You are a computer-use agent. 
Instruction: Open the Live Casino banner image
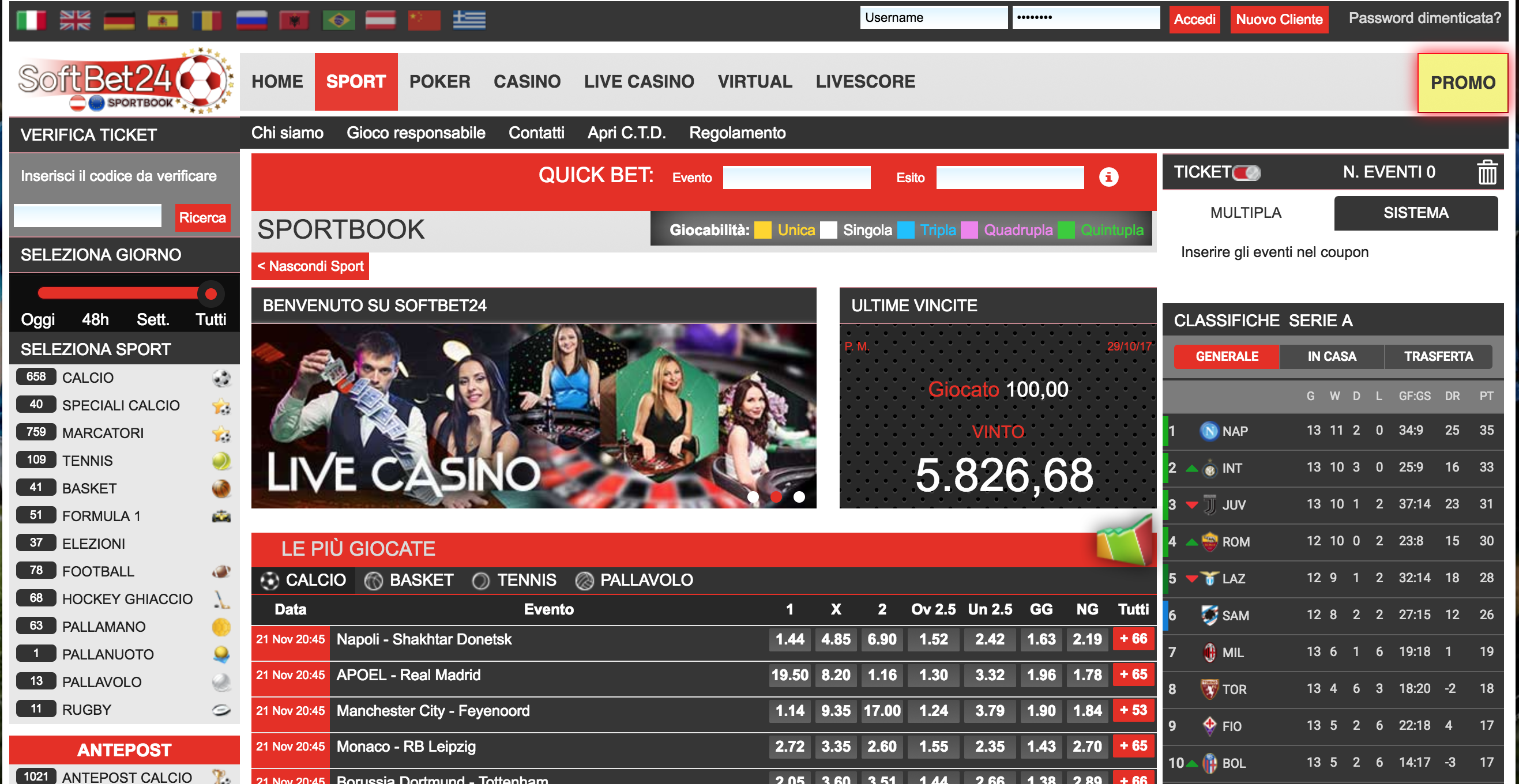(x=533, y=416)
